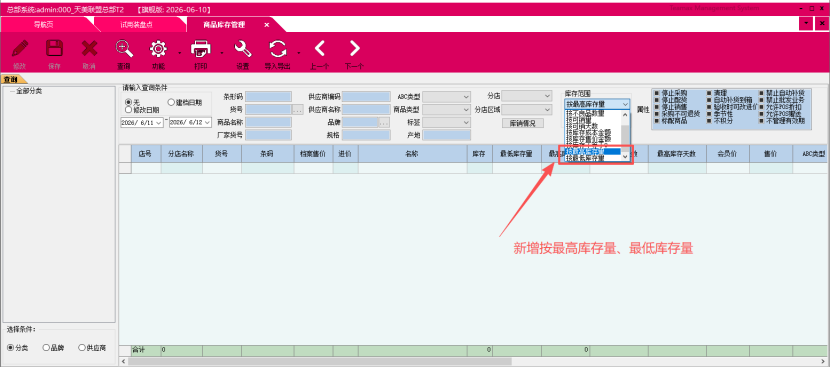Select the 查询 sub-tab
Screen dimensions: 830x367
point(10,79)
